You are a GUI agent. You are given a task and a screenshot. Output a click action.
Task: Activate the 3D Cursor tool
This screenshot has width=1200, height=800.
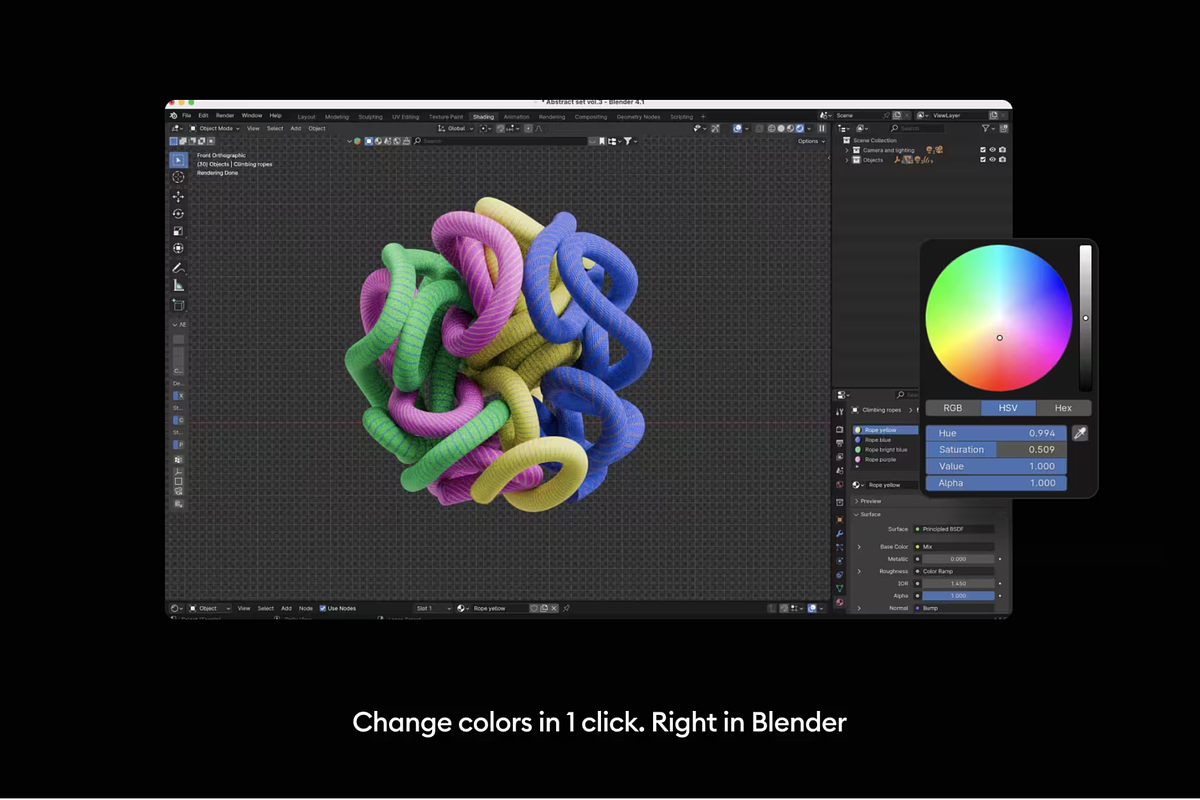click(x=179, y=177)
